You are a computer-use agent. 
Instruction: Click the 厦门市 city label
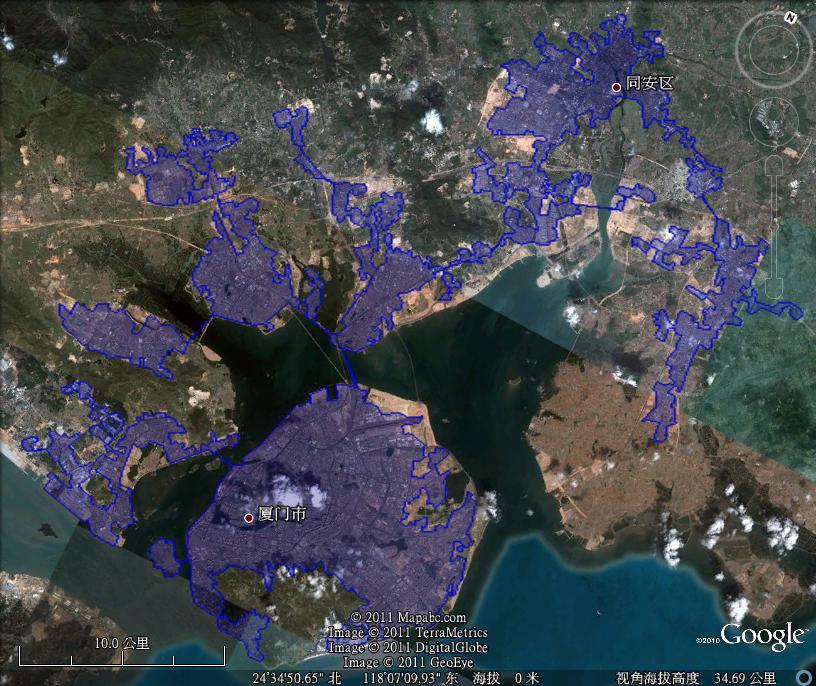(282, 516)
